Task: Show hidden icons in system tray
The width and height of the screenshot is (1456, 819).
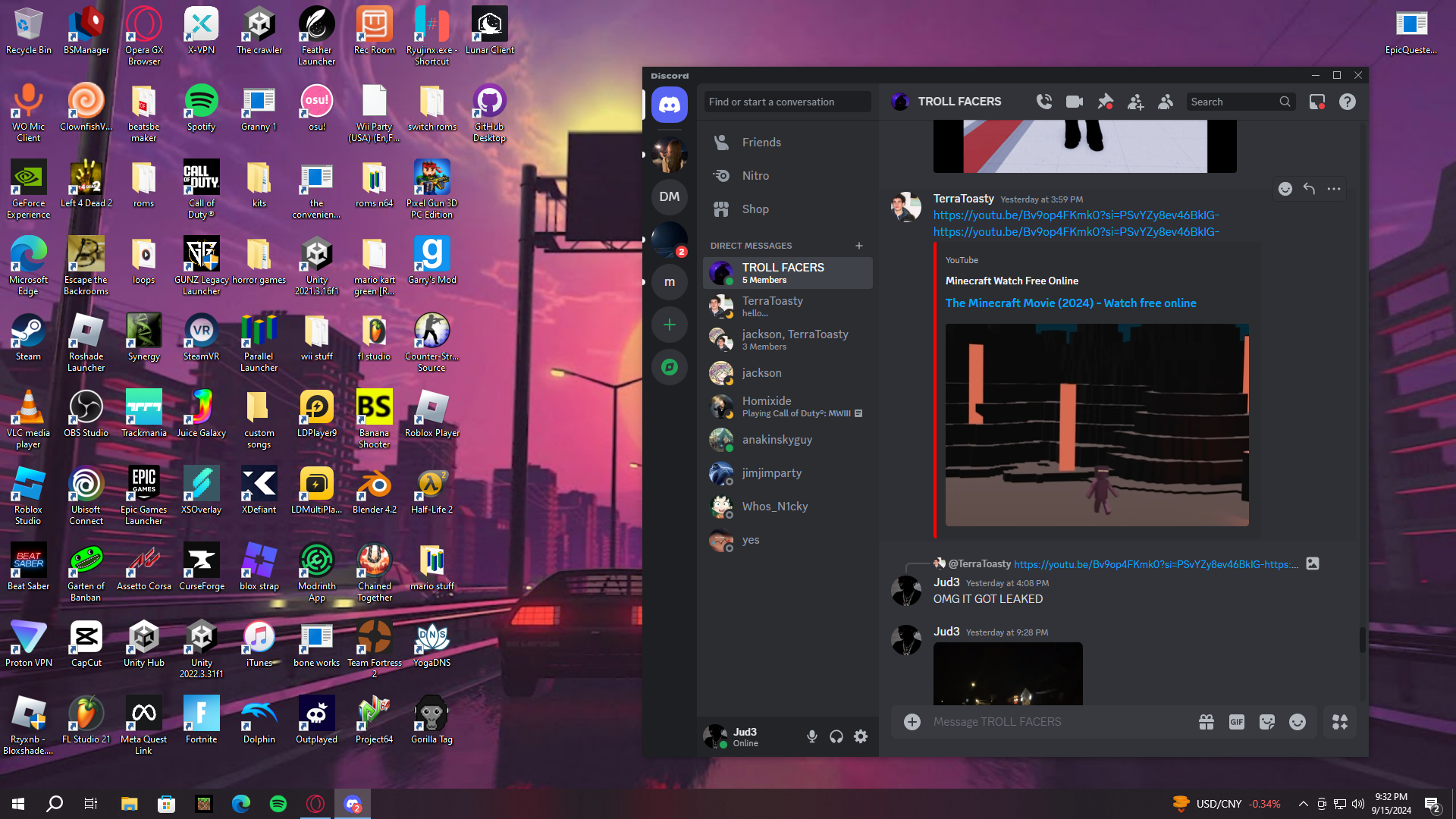Action: point(1303,804)
